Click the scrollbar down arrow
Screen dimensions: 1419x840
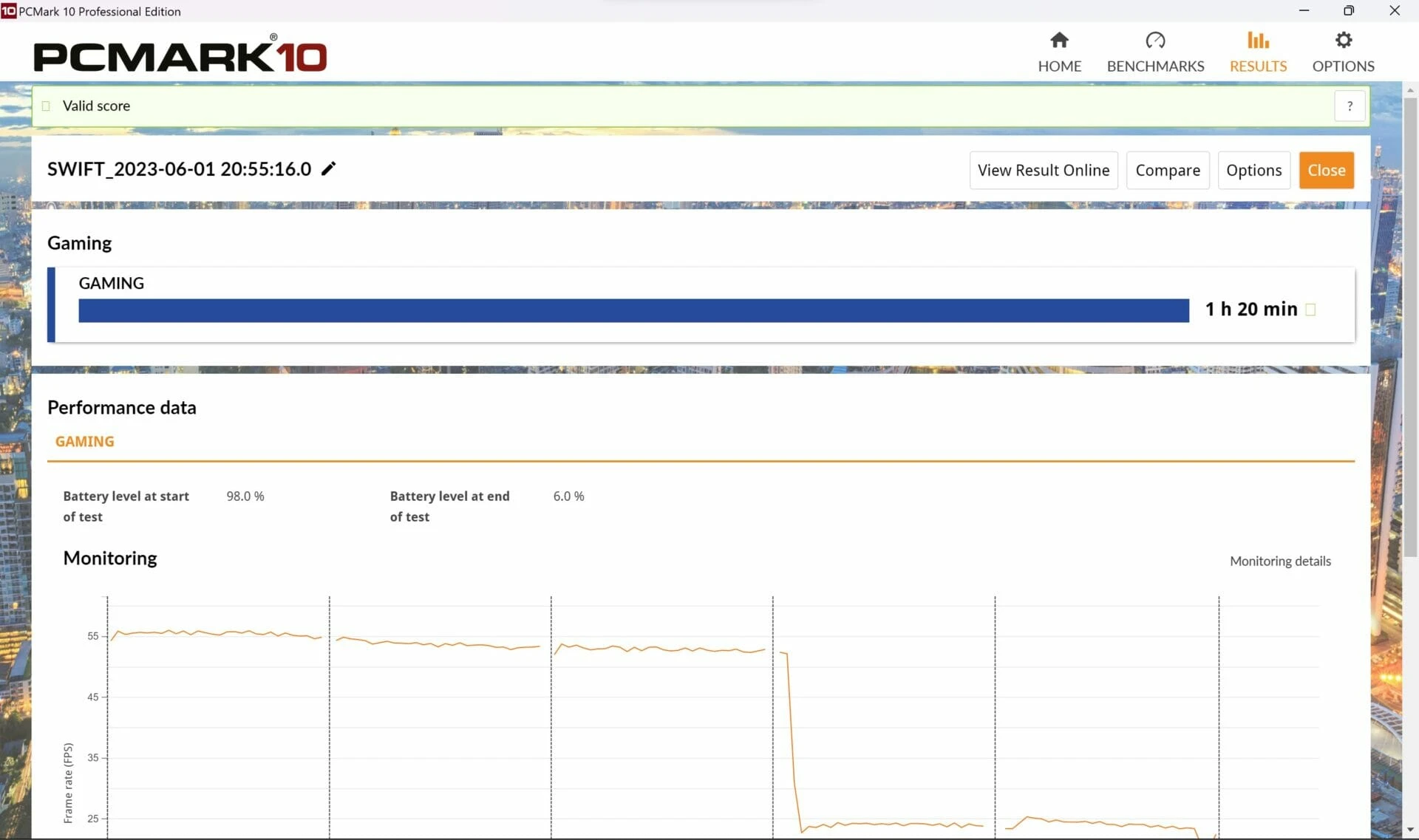[x=1410, y=830]
